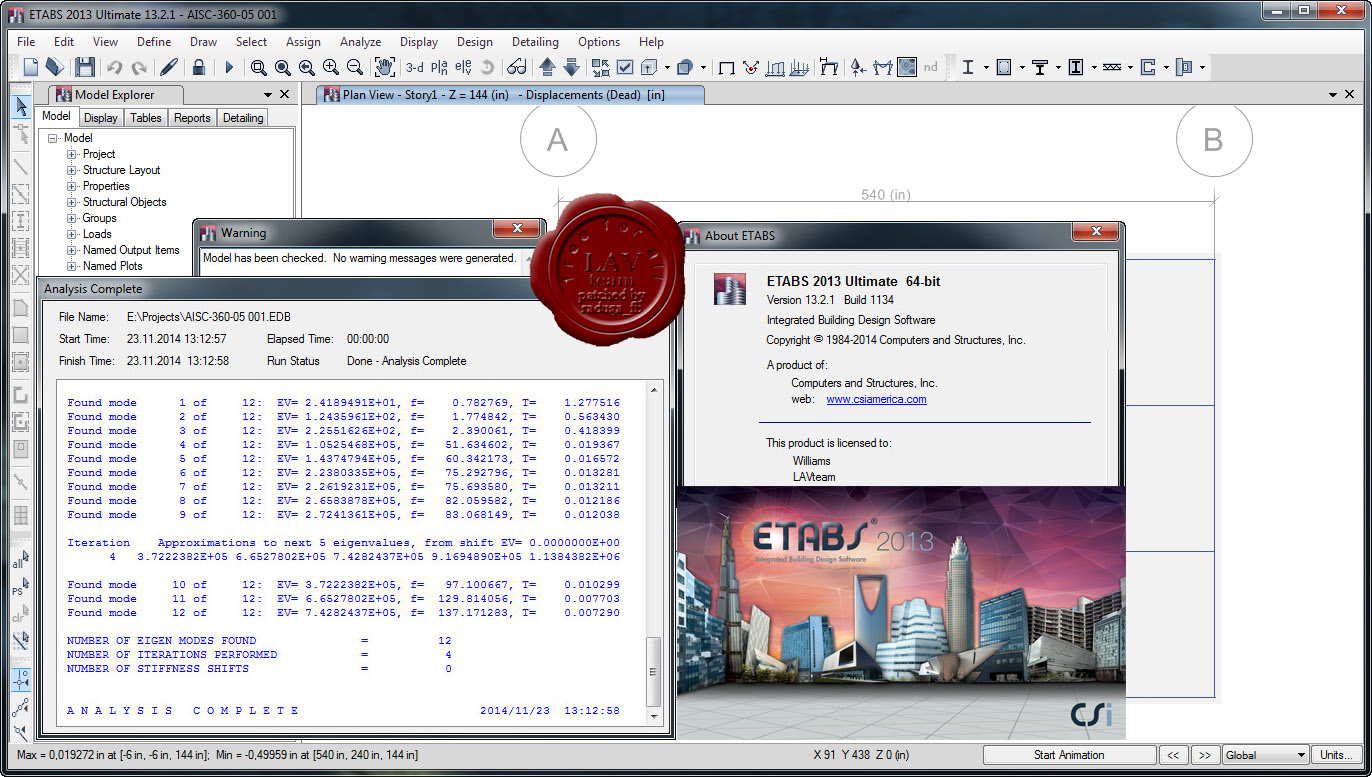Select the Pan hand tool

(385, 67)
